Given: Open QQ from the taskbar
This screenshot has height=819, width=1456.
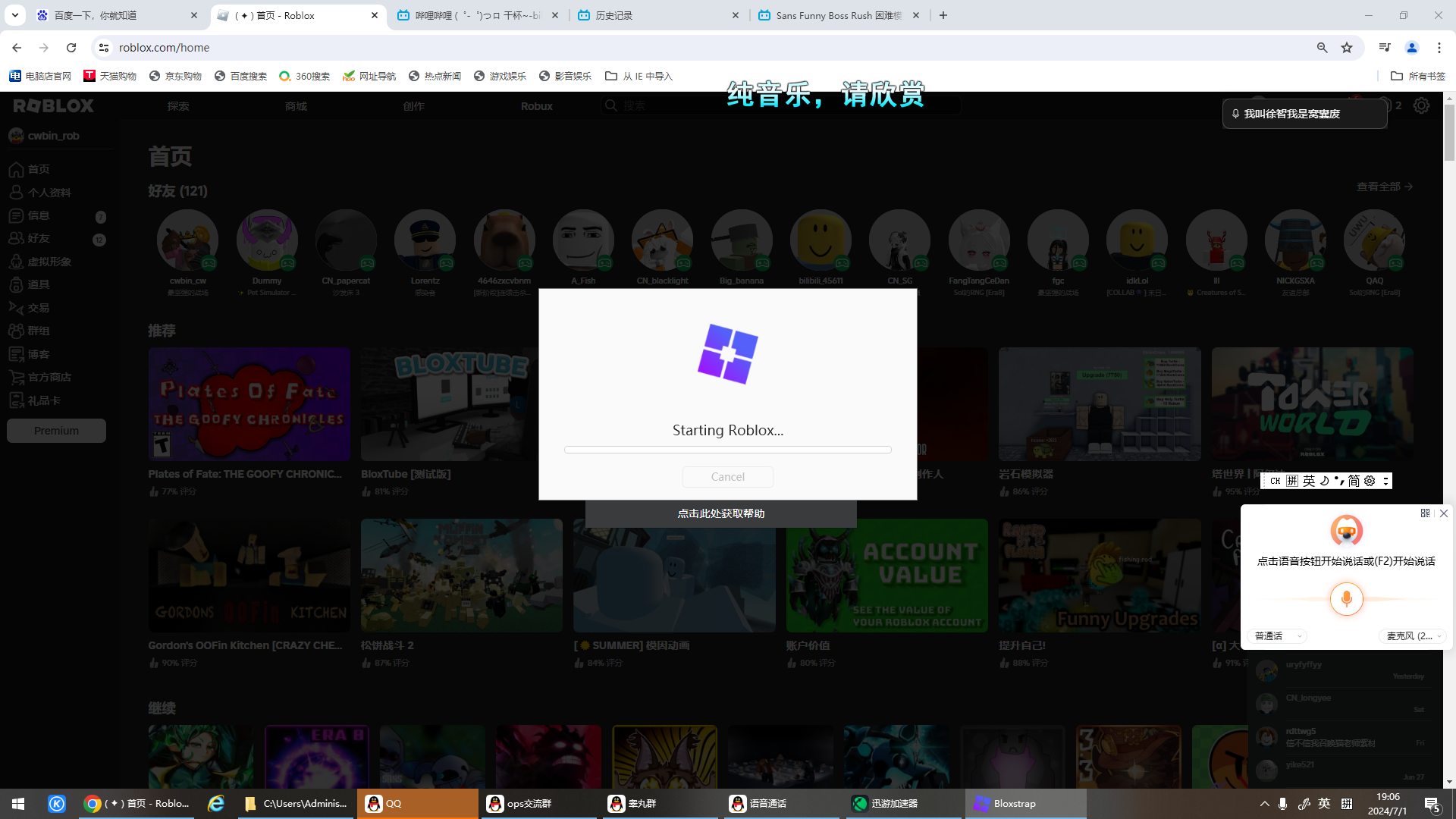Looking at the screenshot, I should (x=418, y=804).
